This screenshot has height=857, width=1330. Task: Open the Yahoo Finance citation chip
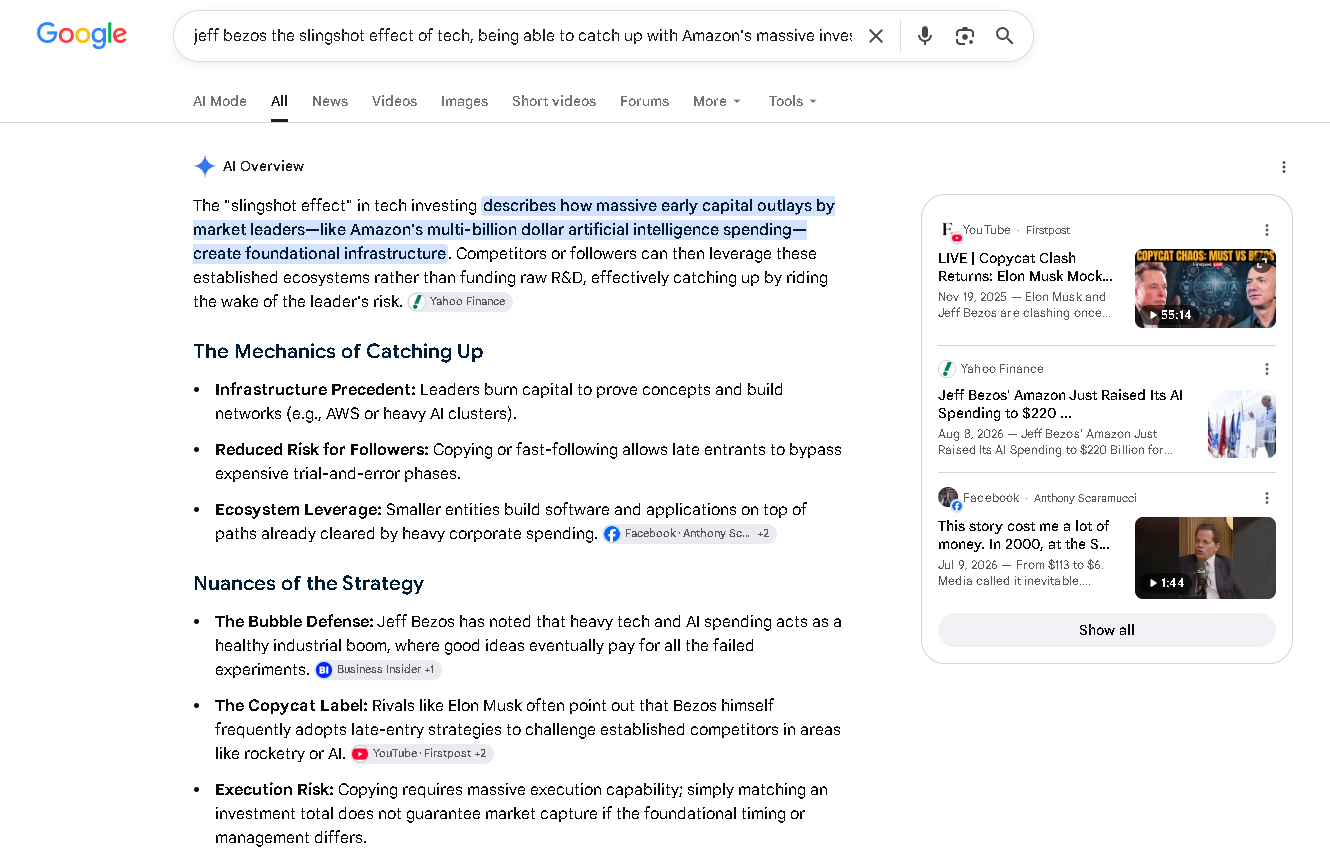460,301
